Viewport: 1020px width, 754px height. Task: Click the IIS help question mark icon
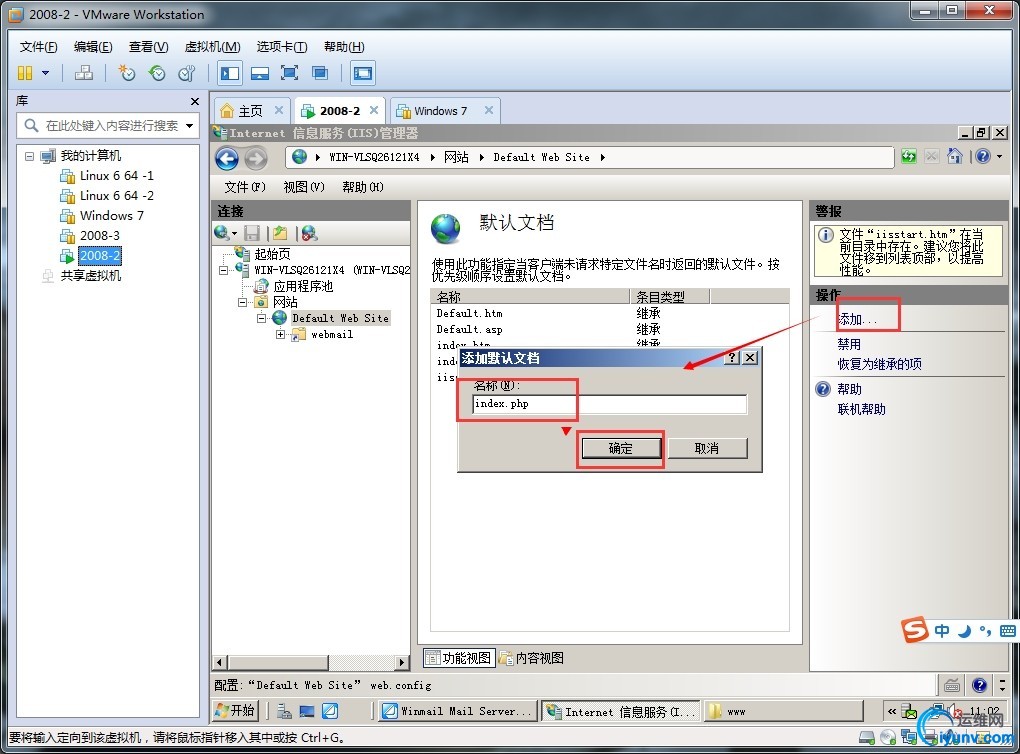983,156
